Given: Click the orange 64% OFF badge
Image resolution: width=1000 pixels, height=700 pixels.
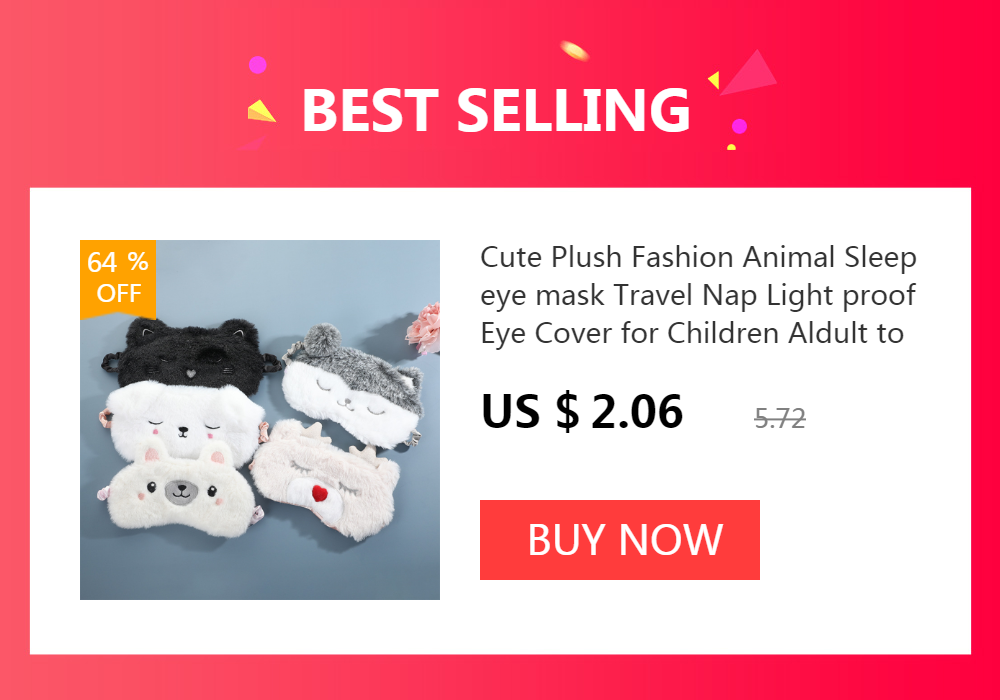Looking at the screenshot, I should click(118, 278).
